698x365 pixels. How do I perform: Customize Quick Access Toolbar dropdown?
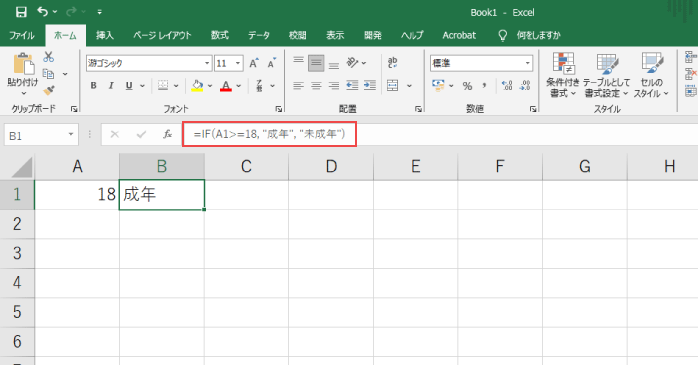(99, 12)
